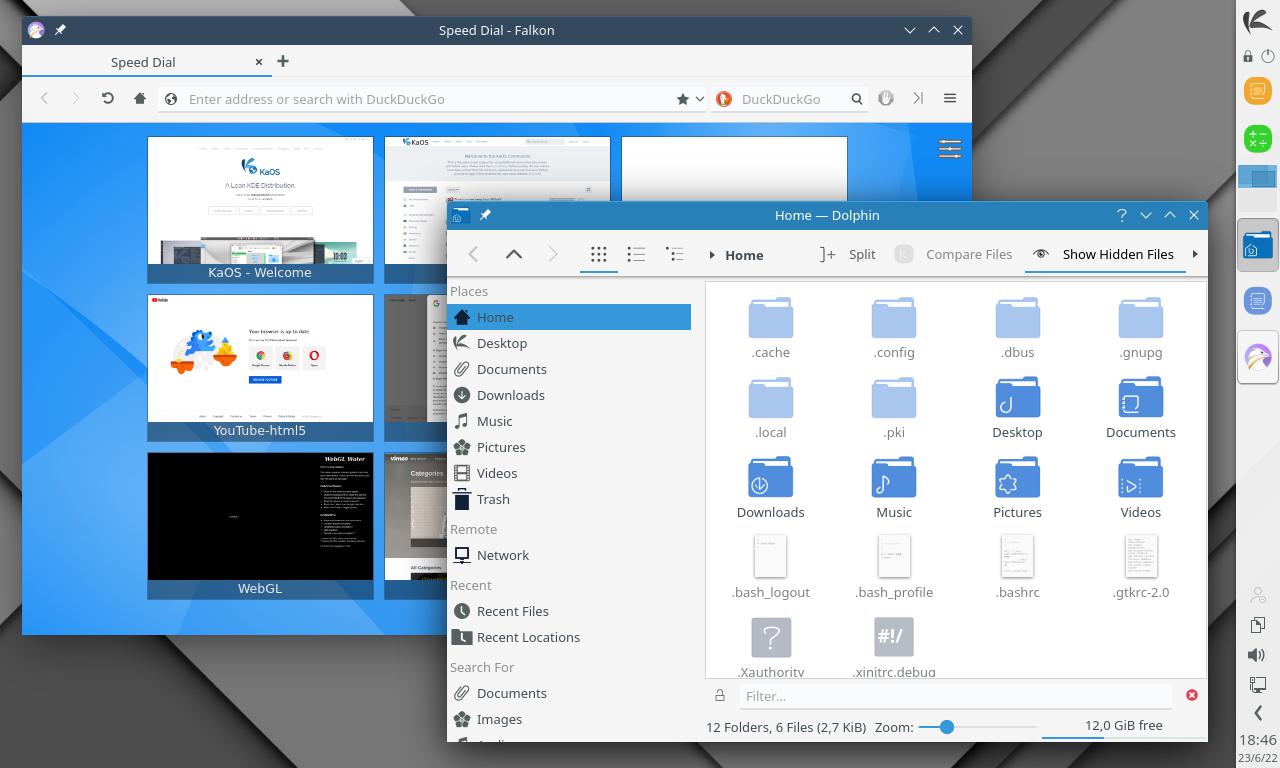
Task: Pin the Falkon window on all desktops
Action: tap(60, 30)
